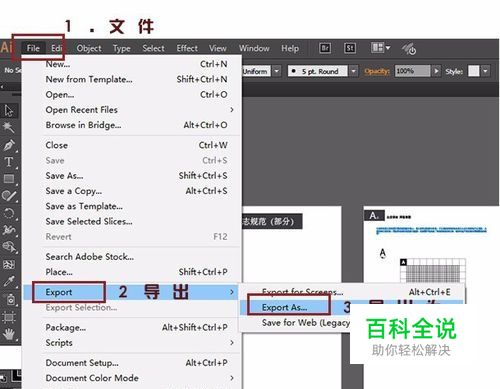Choose Save a Copy...
500x389 pixels.
click(x=132, y=191)
